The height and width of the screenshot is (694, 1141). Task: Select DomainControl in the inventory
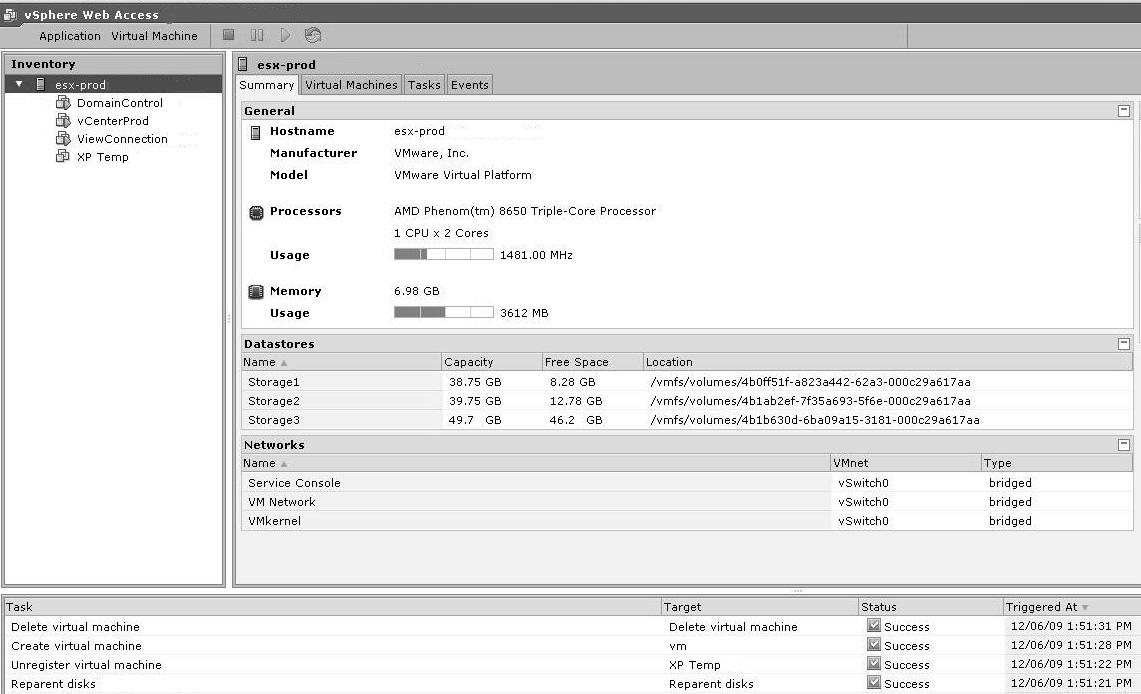point(120,103)
